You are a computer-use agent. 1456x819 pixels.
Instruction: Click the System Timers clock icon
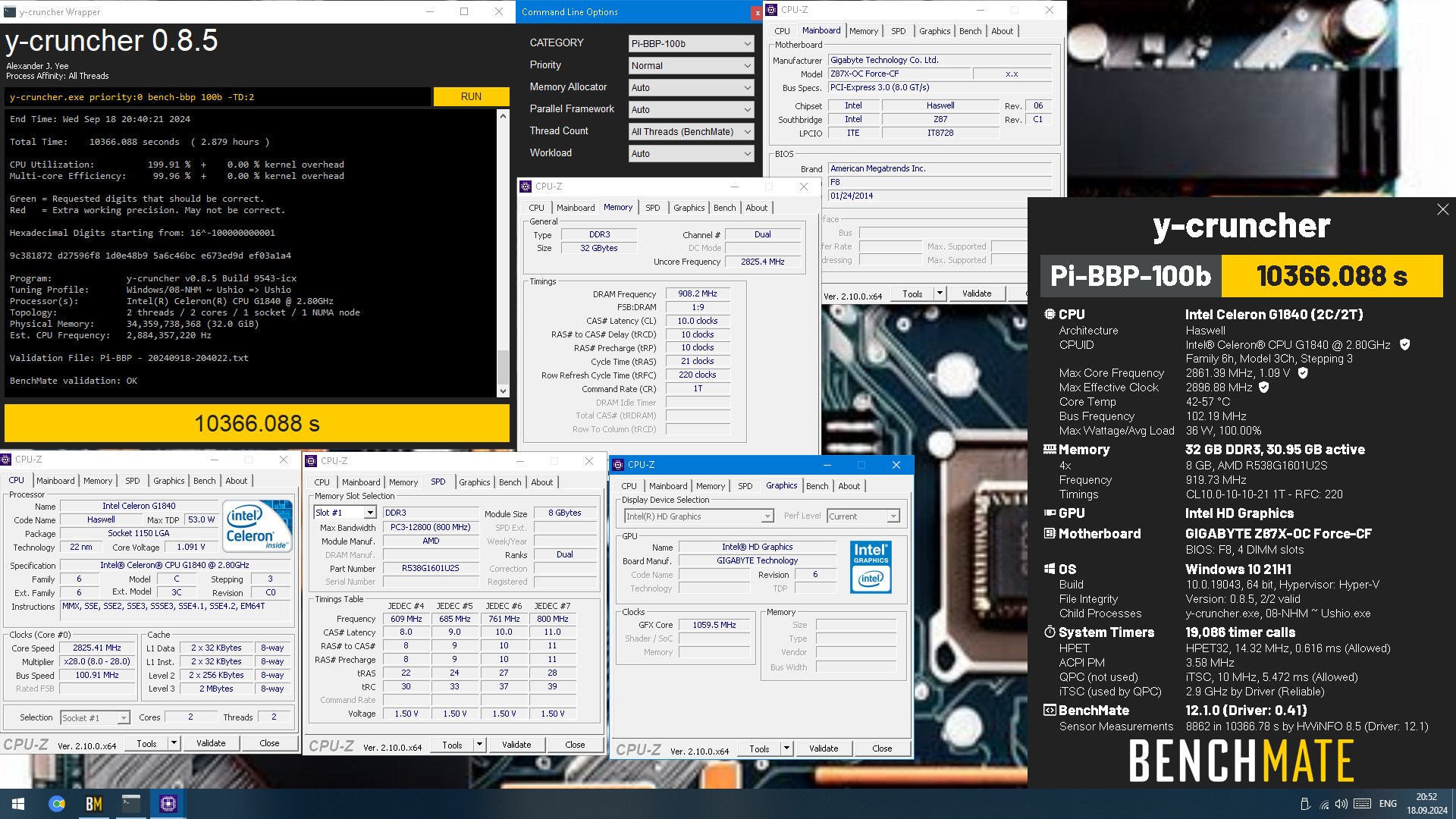point(1050,632)
